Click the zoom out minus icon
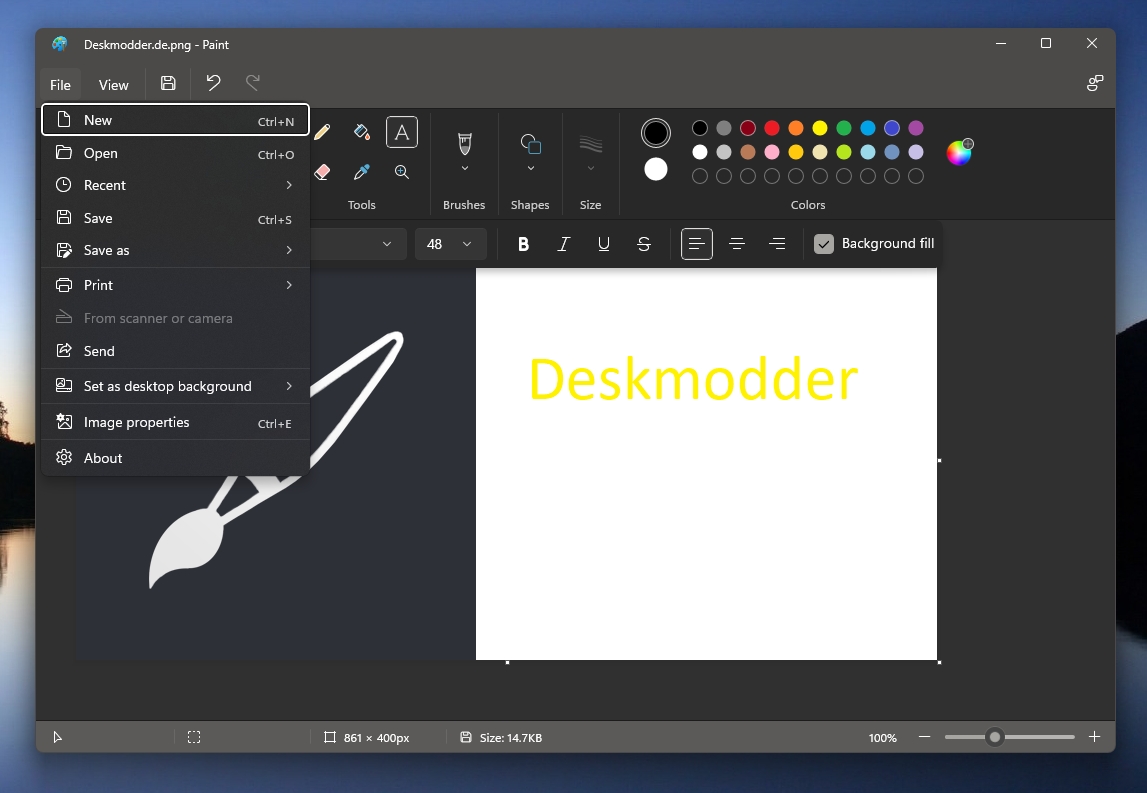Screen dimensions: 1147x793 point(925,737)
